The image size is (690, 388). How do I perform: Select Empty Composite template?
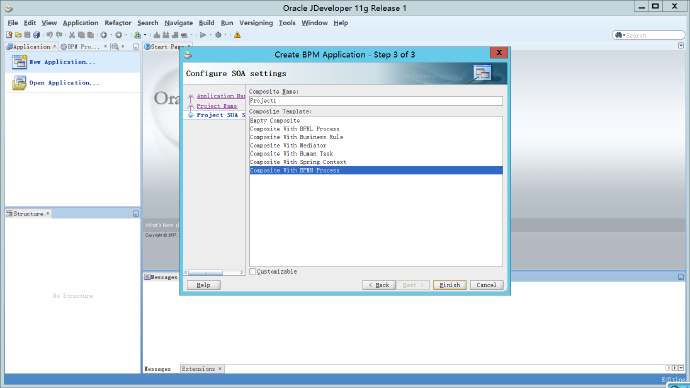(x=376, y=121)
